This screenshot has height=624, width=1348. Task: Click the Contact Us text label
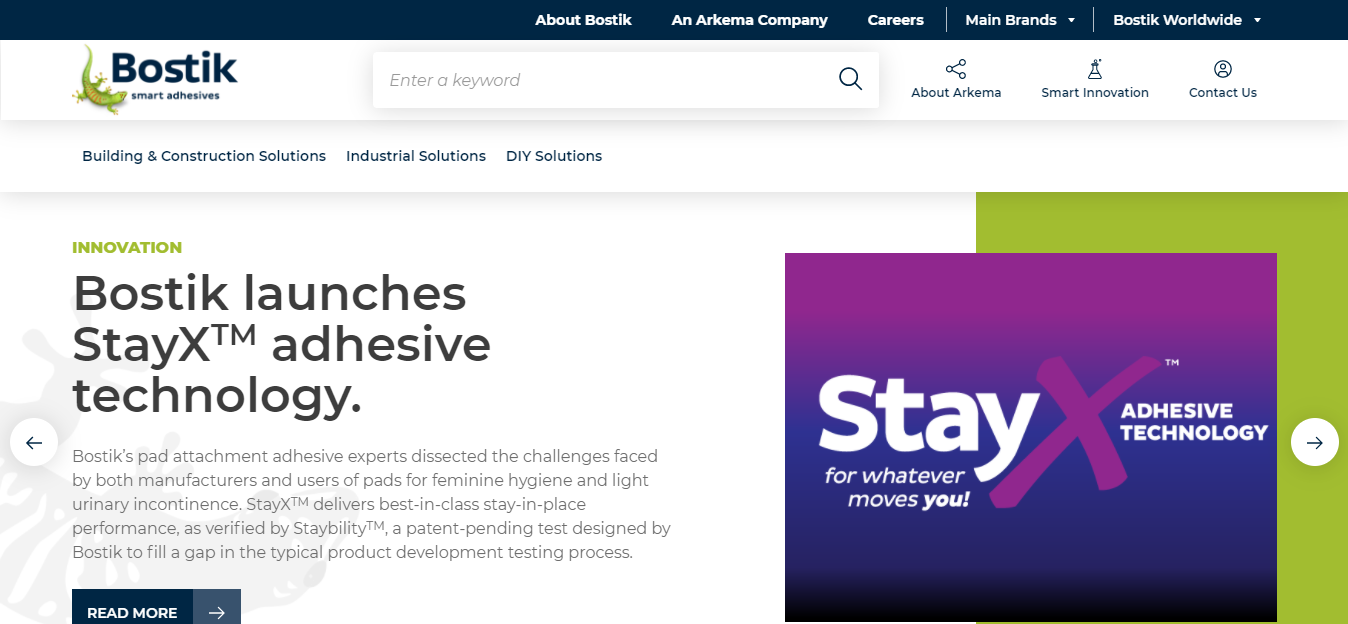coord(1223,93)
